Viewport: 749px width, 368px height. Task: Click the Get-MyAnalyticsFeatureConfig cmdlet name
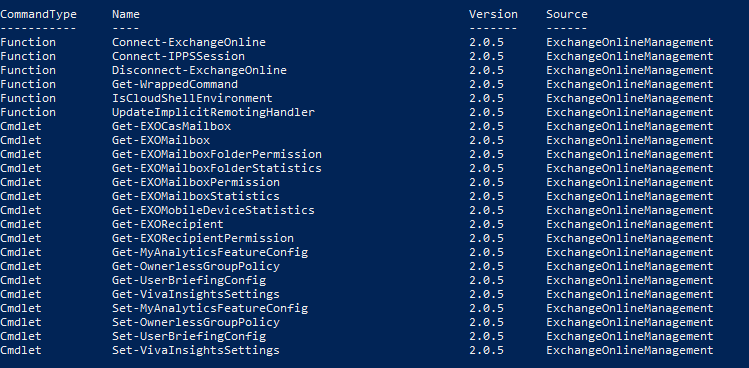(210, 252)
